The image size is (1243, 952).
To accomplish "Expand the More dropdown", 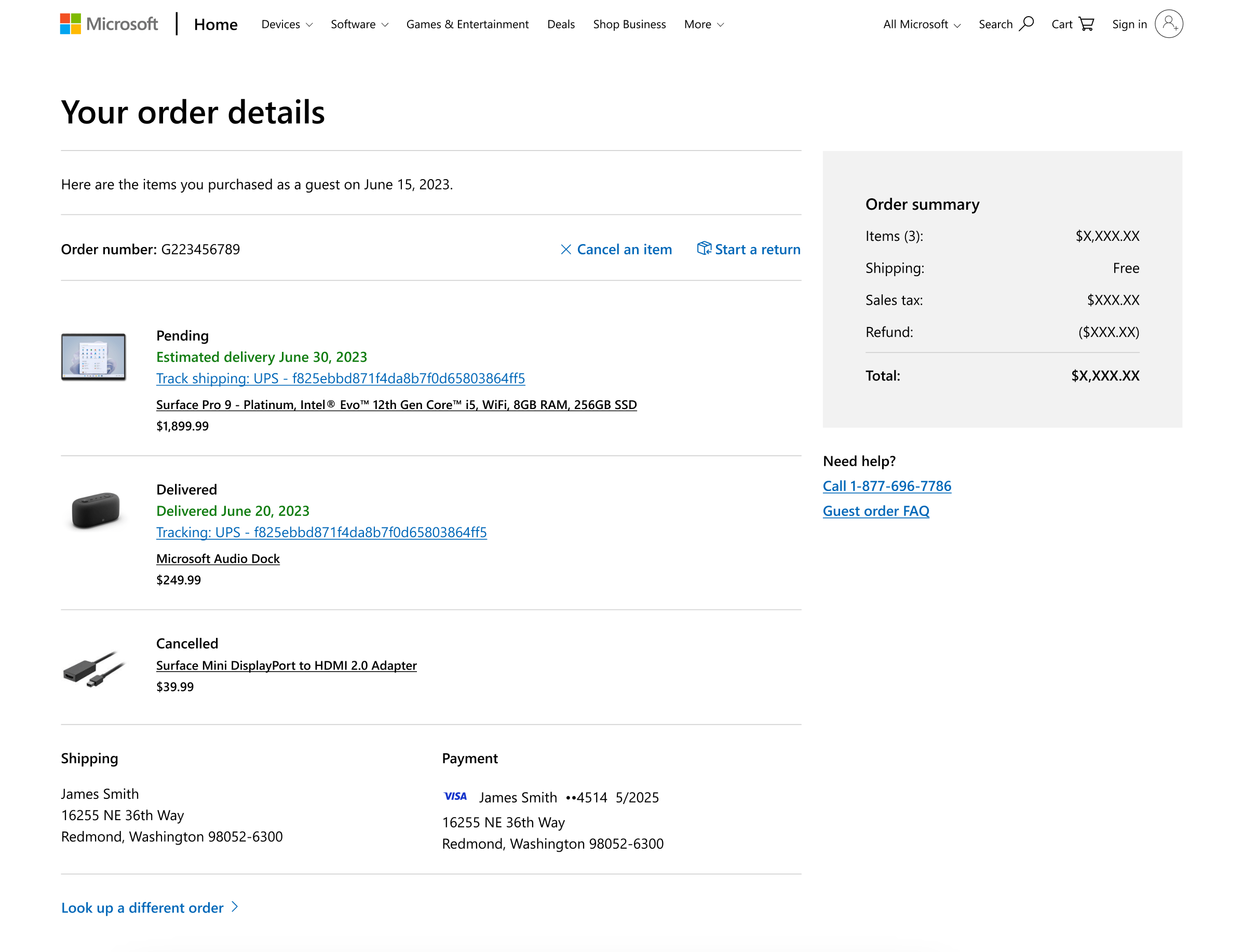I will pos(703,24).
